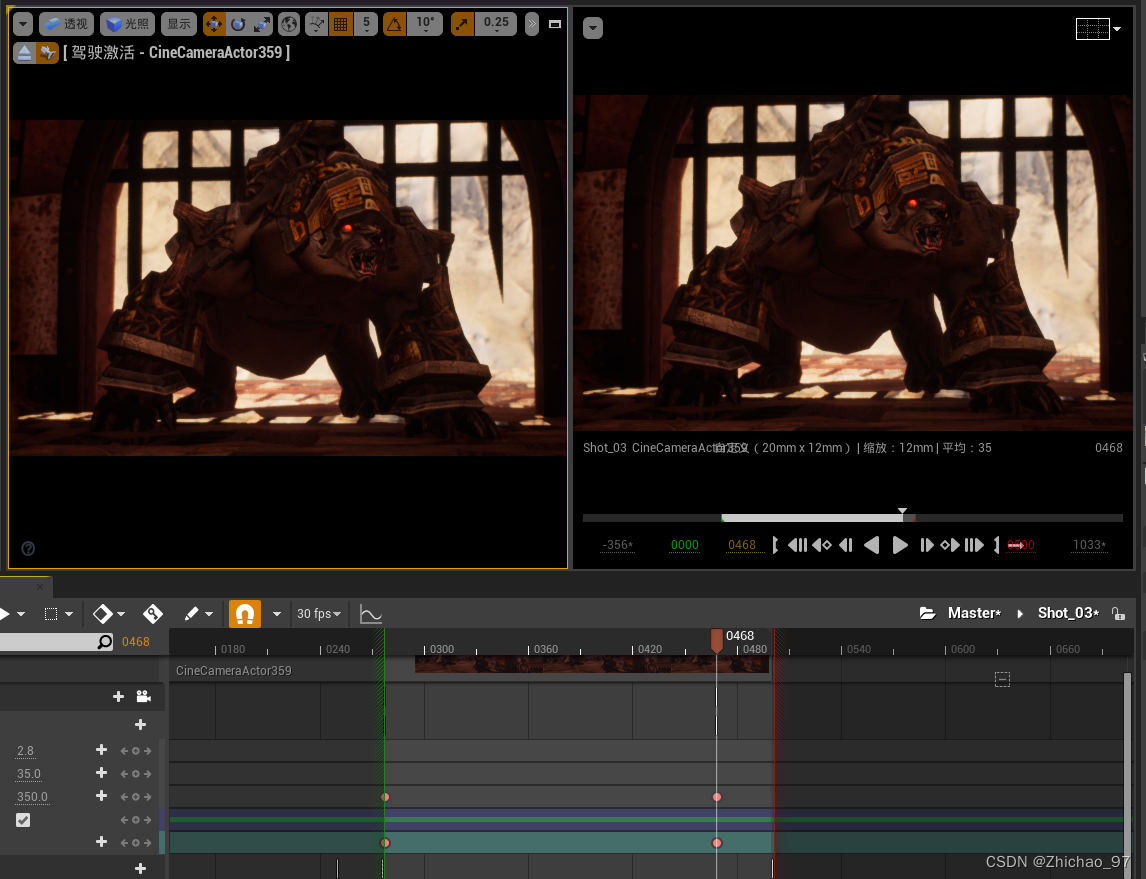Viewport: 1146px width, 879px height.
Task: Play the sequence forward
Action: (900, 545)
